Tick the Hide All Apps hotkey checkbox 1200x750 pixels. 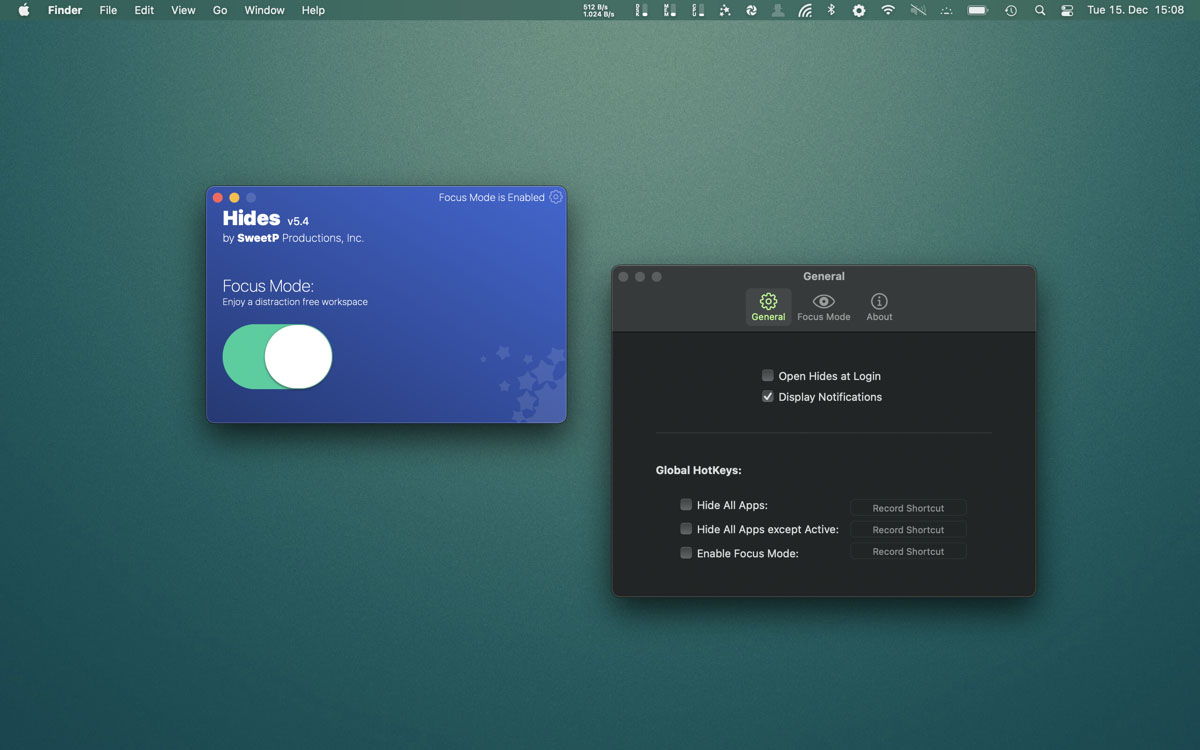pos(686,505)
